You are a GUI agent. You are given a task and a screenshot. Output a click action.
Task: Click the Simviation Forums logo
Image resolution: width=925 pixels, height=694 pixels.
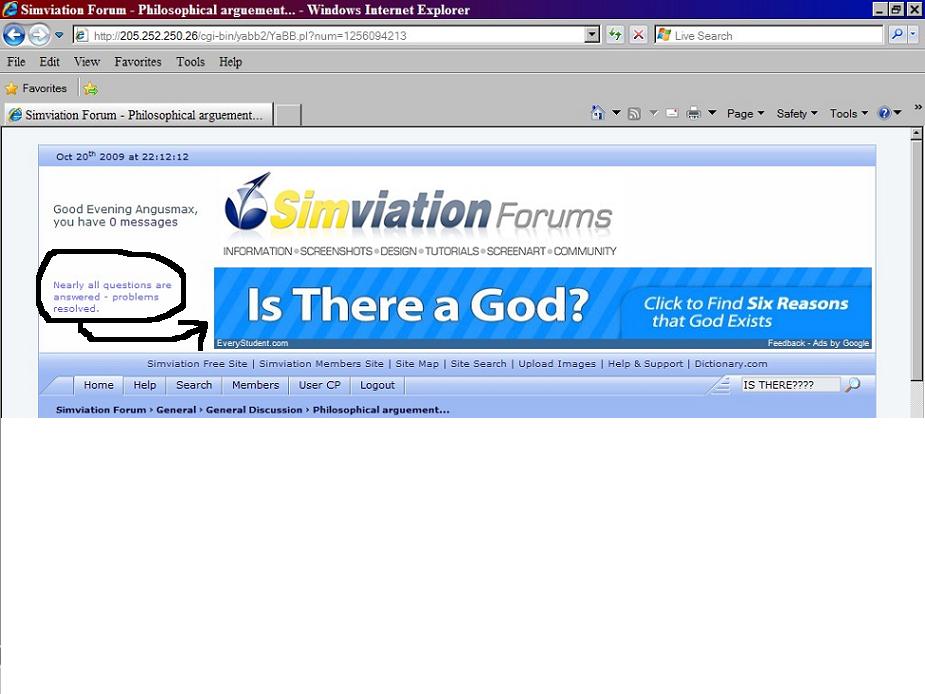point(419,214)
